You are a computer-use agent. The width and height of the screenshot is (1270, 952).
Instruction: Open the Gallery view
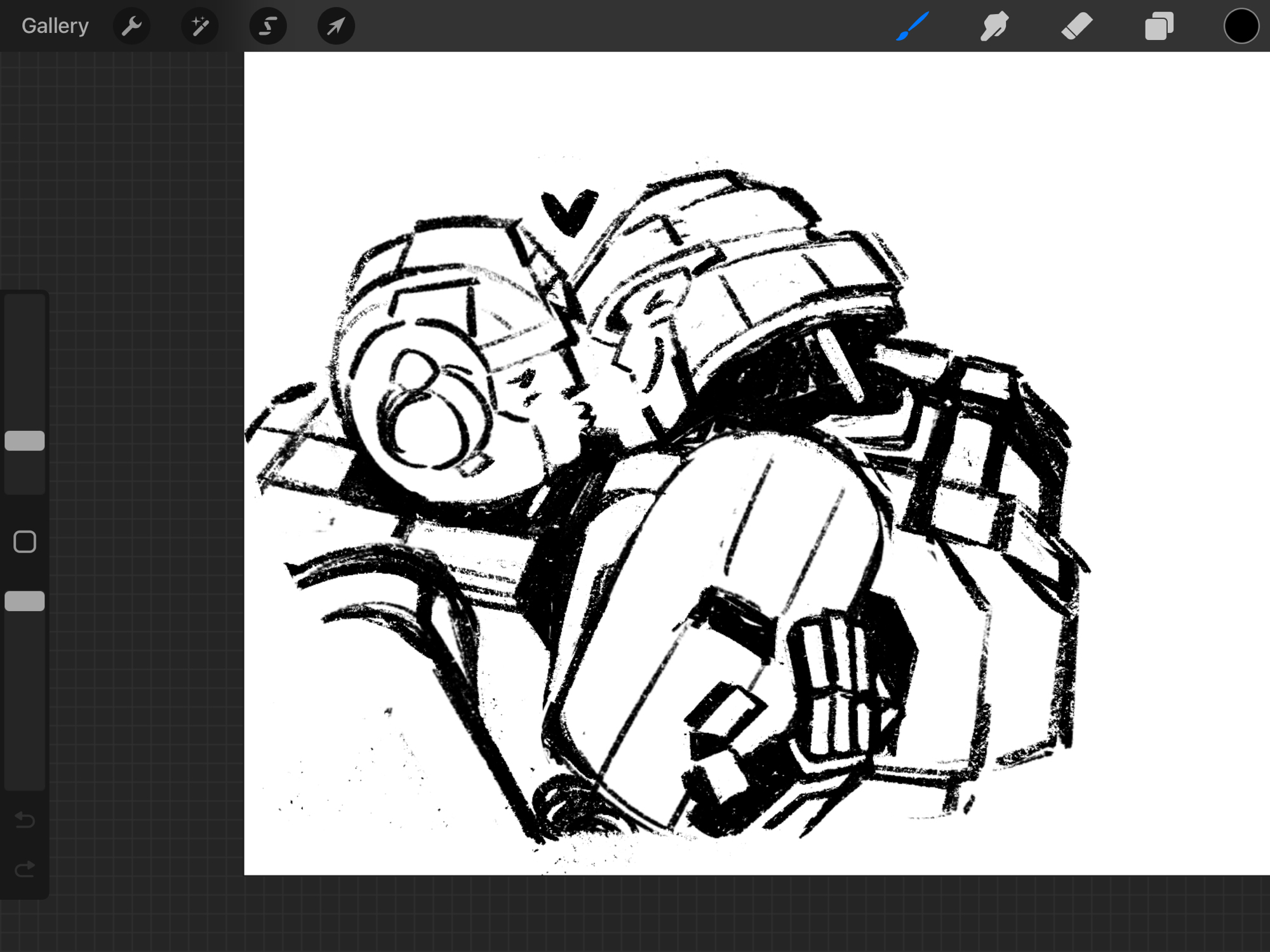[x=55, y=26]
